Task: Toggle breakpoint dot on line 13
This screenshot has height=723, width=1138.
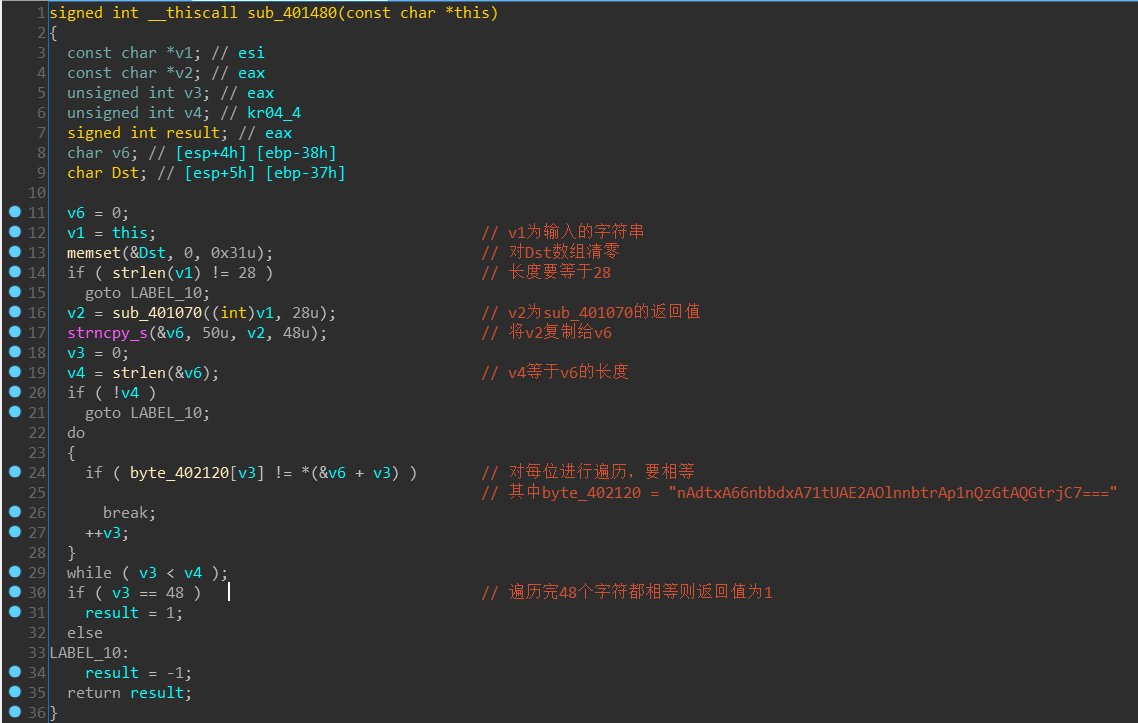Action: 15,252
